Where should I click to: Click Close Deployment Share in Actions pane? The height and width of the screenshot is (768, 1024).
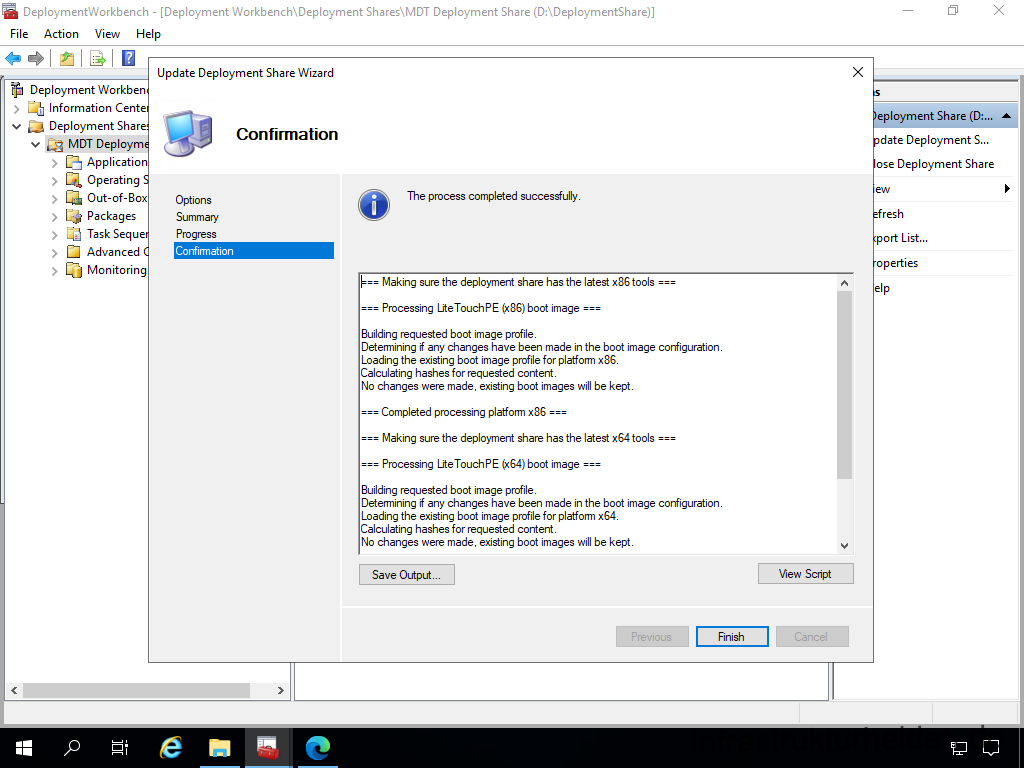933,164
